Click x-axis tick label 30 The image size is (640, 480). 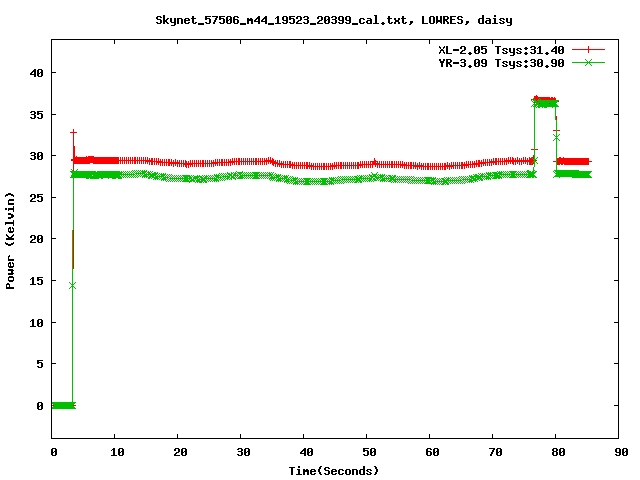click(x=243, y=452)
